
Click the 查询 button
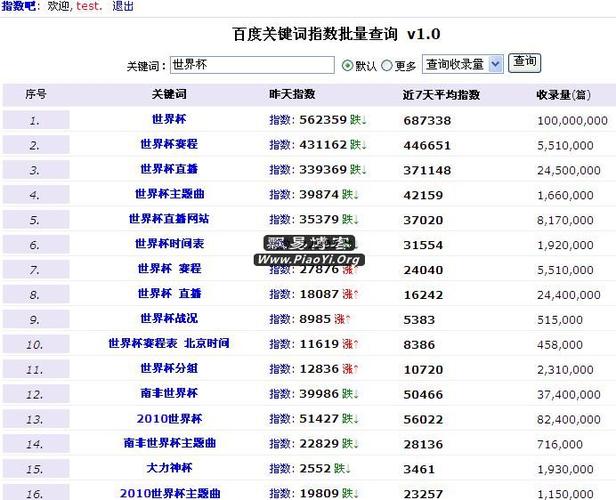pyautogui.click(x=524, y=63)
